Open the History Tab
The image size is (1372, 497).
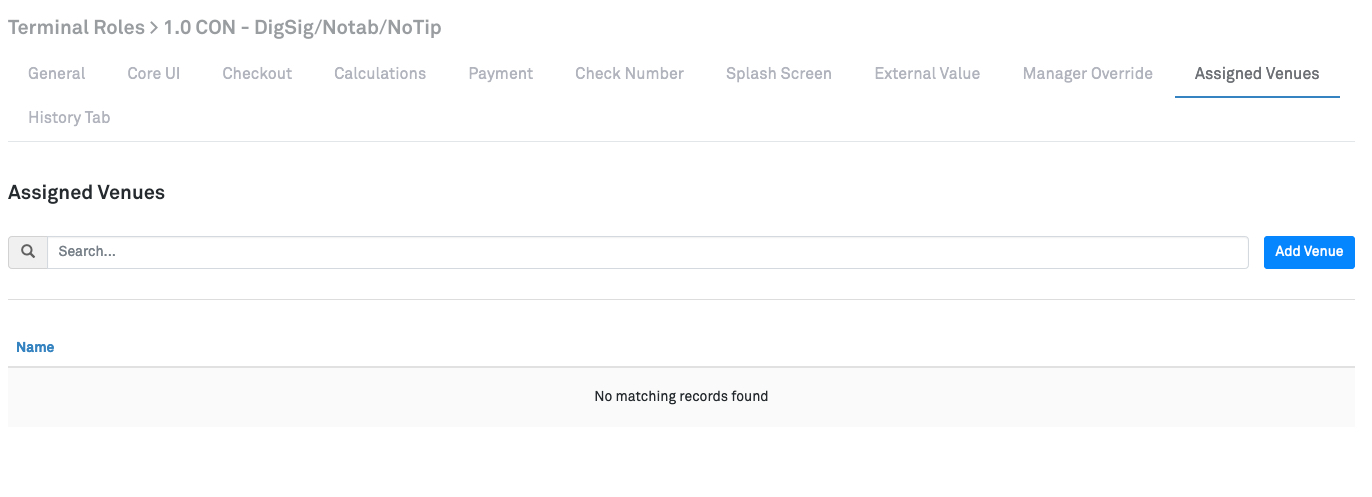pos(69,117)
